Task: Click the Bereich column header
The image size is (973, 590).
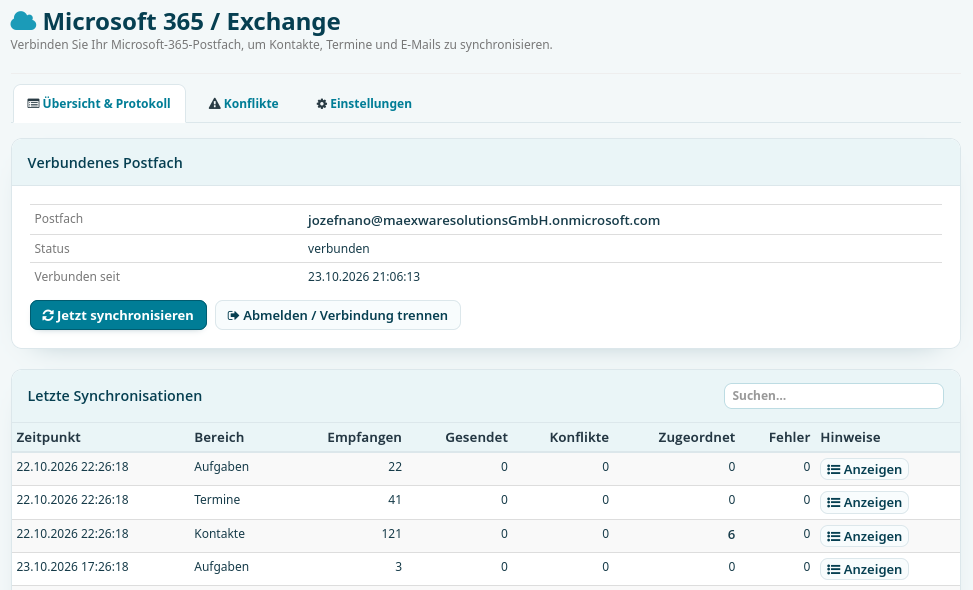Action: pyautogui.click(x=219, y=437)
